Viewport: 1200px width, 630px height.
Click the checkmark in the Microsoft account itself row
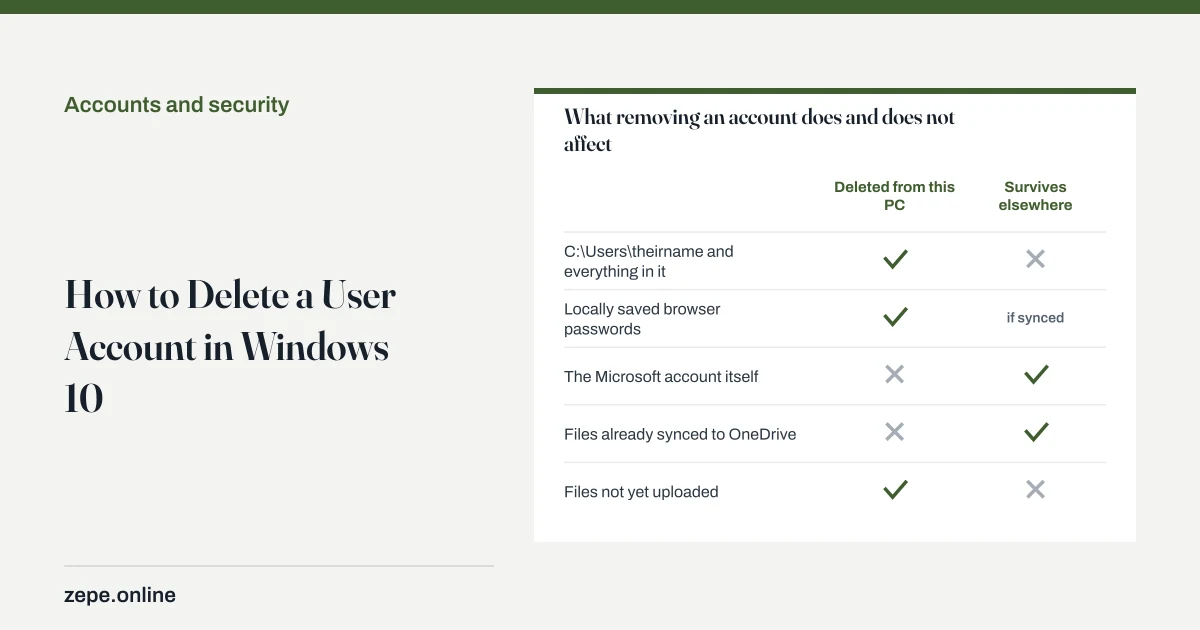[x=1036, y=374]
